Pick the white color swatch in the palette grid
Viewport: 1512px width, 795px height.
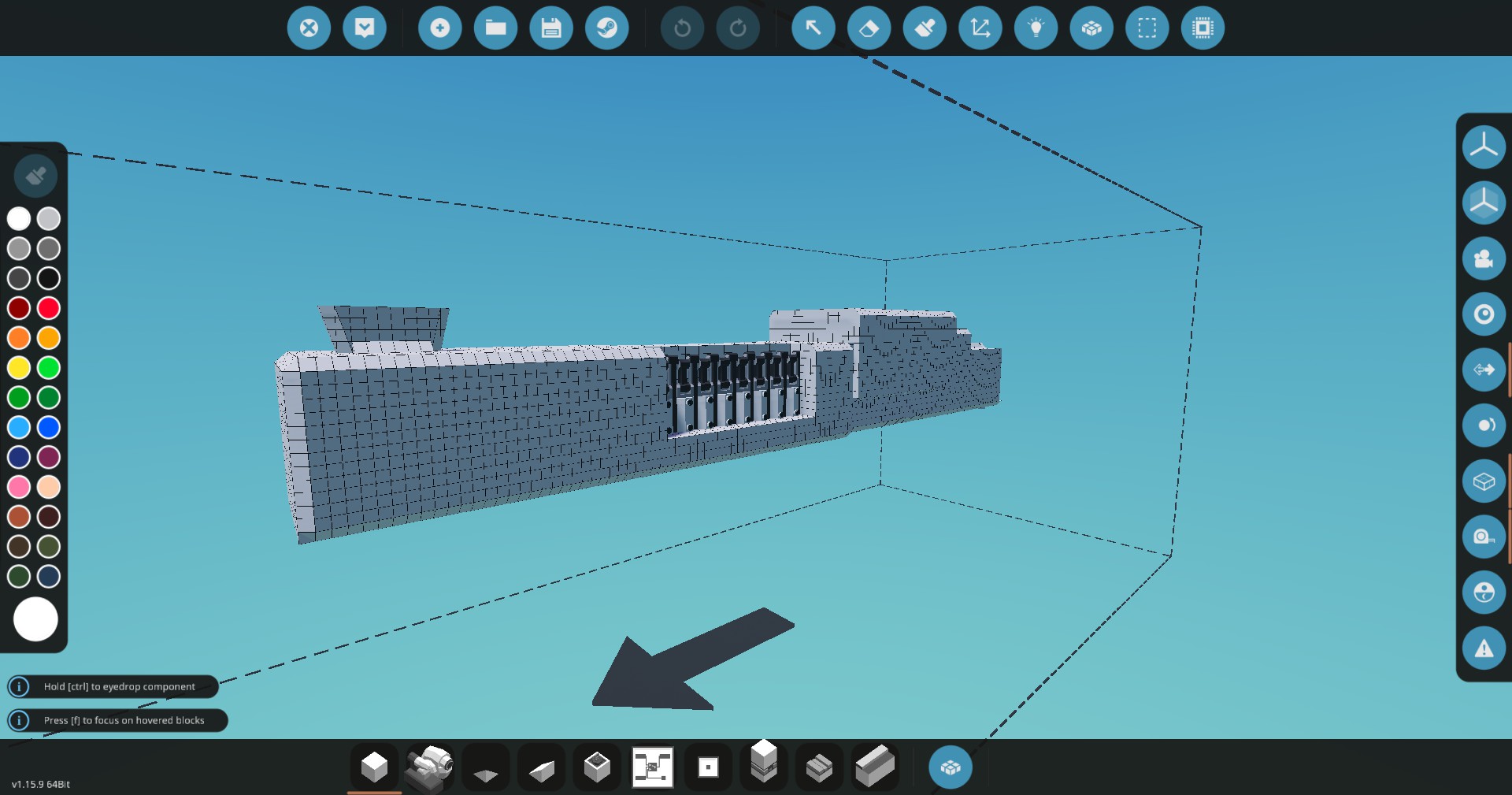pyautogui.click(x=19, y=218)
